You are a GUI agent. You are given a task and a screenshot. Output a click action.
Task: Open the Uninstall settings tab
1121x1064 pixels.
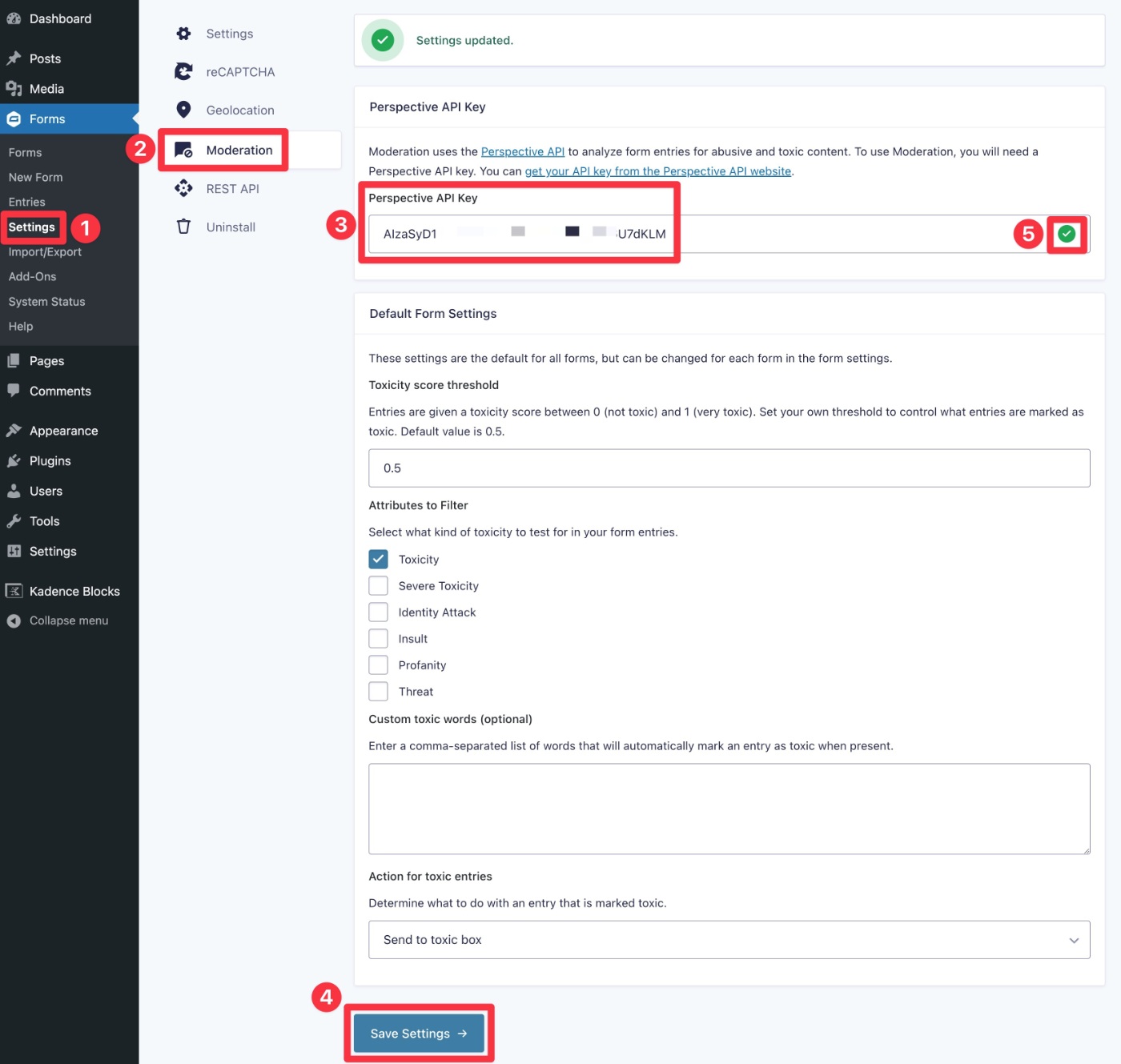click(x=231, y=227)
